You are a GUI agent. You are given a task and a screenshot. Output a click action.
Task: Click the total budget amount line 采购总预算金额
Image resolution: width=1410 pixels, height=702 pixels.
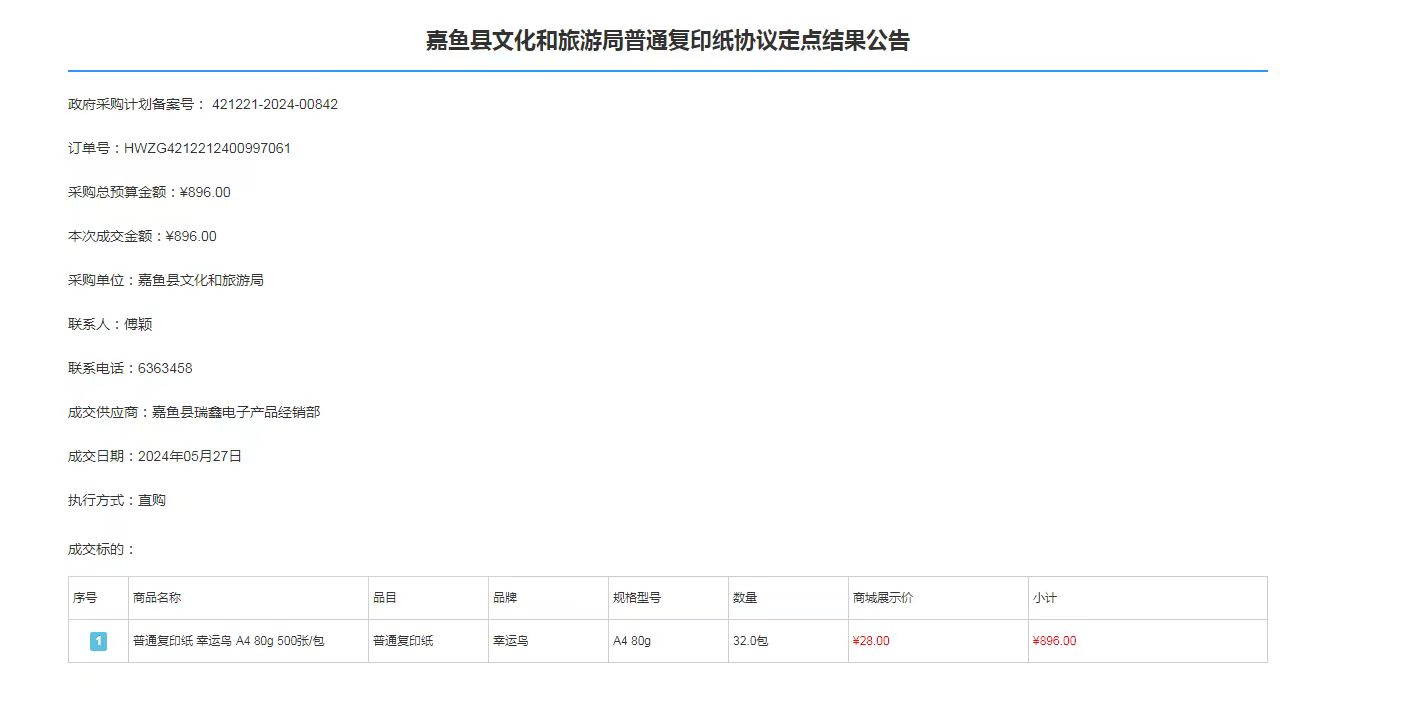point(149,192)
